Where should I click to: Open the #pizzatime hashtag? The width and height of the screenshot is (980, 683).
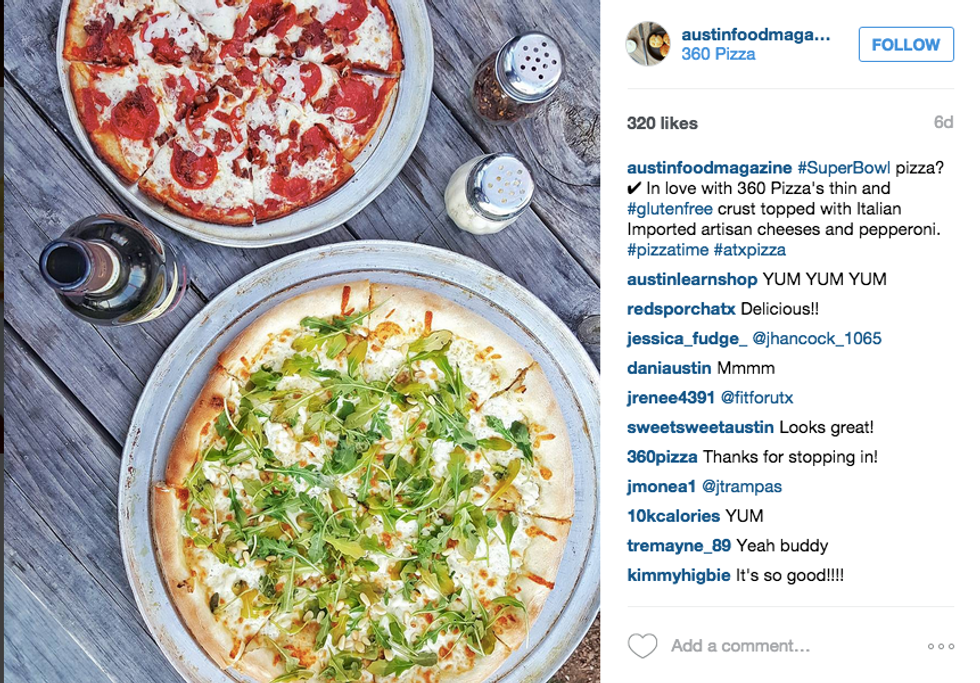point(668,250)
